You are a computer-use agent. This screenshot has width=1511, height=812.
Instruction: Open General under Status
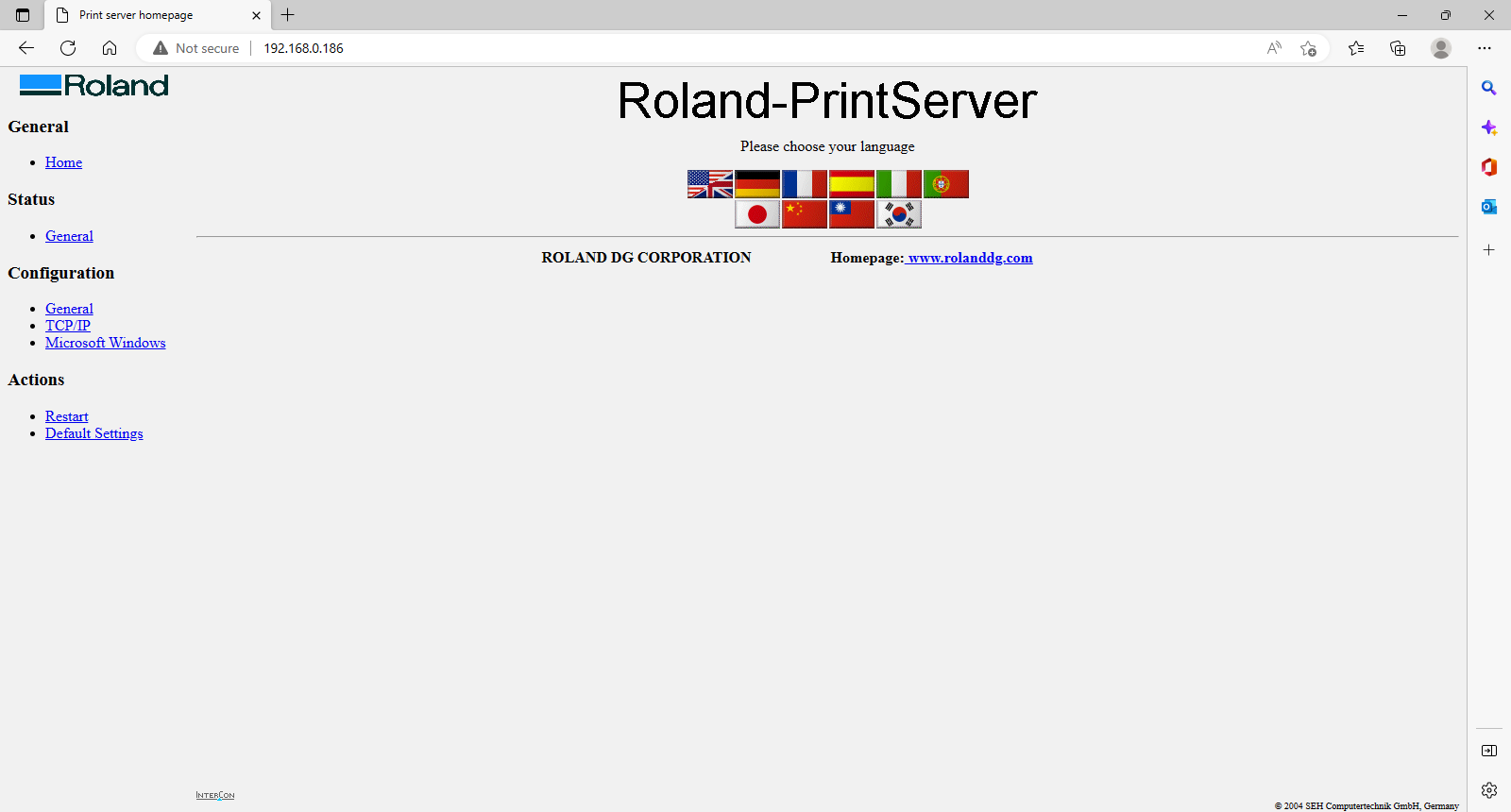(69, 236)
